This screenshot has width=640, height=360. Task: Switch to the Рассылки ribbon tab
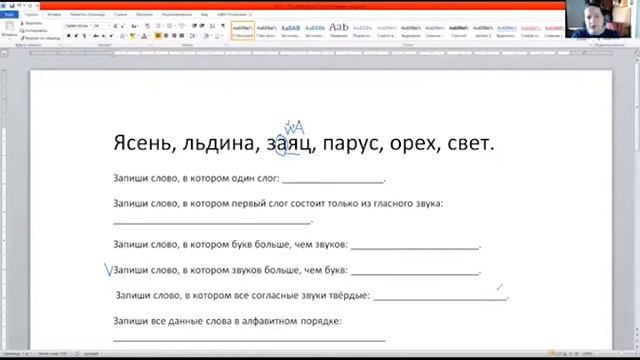click(144, 14)
